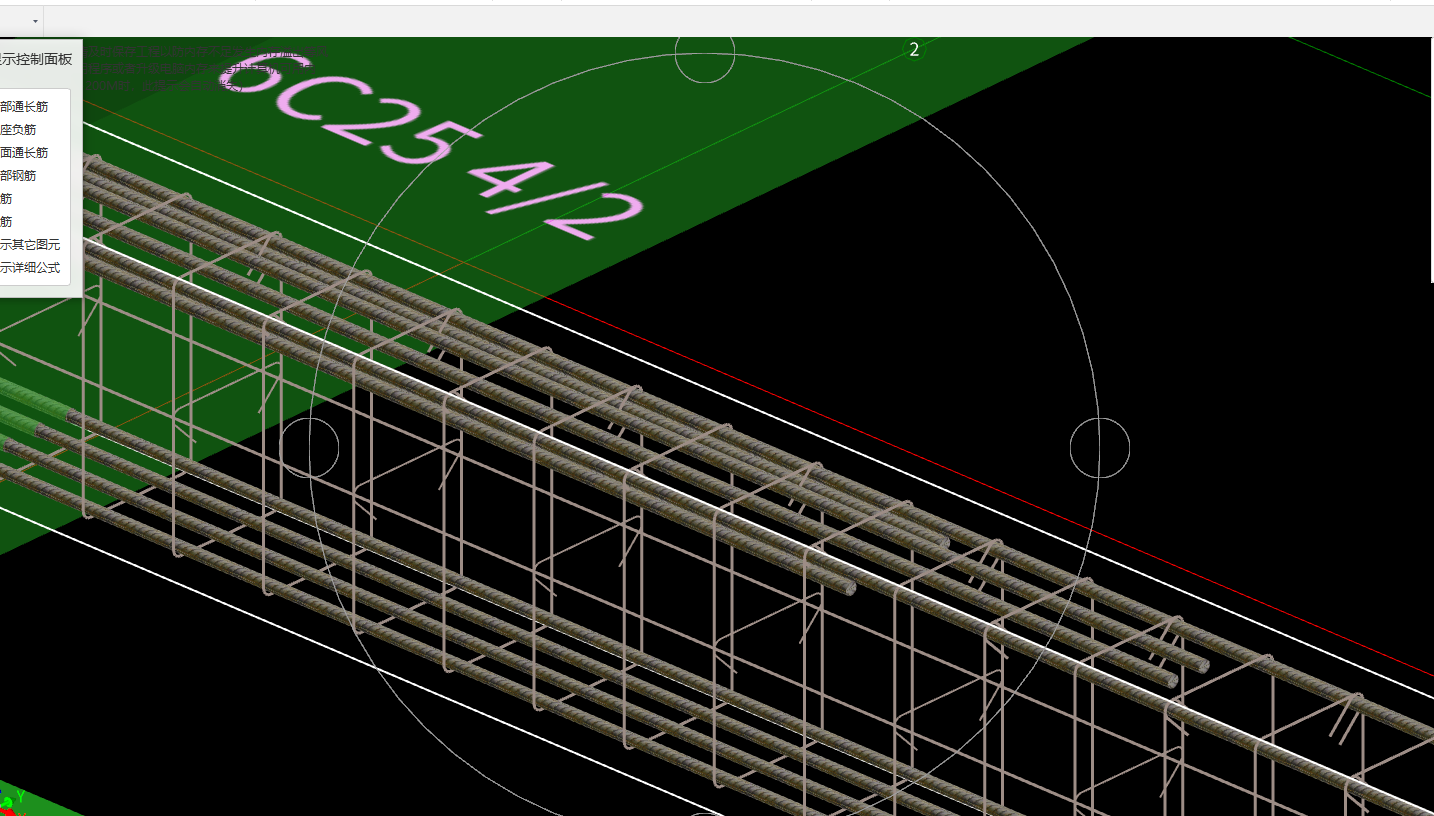This screenshot has height=816, width=1434.
Task: Toggle the 示其它图元 display option
Action: 30,245
